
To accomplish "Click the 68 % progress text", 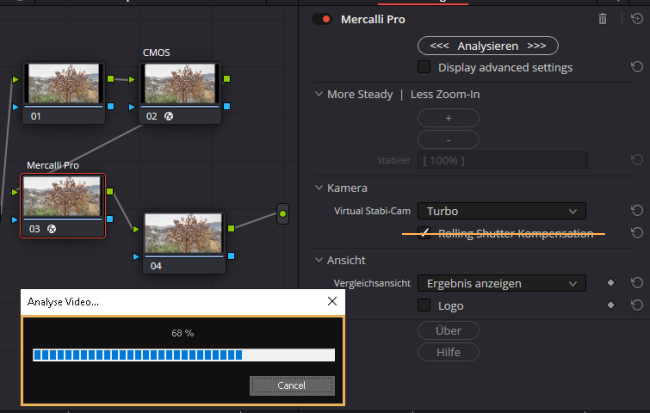I will 182,333.
